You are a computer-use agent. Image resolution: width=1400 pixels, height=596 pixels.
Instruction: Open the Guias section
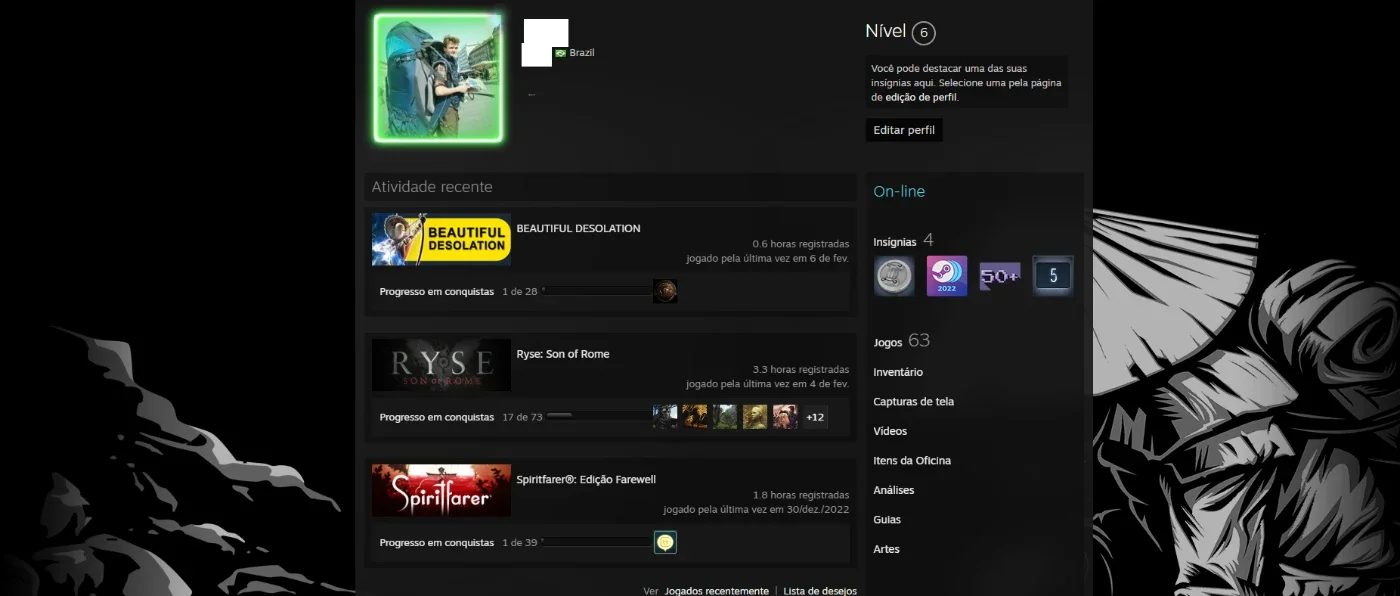[x=887, y=520]
